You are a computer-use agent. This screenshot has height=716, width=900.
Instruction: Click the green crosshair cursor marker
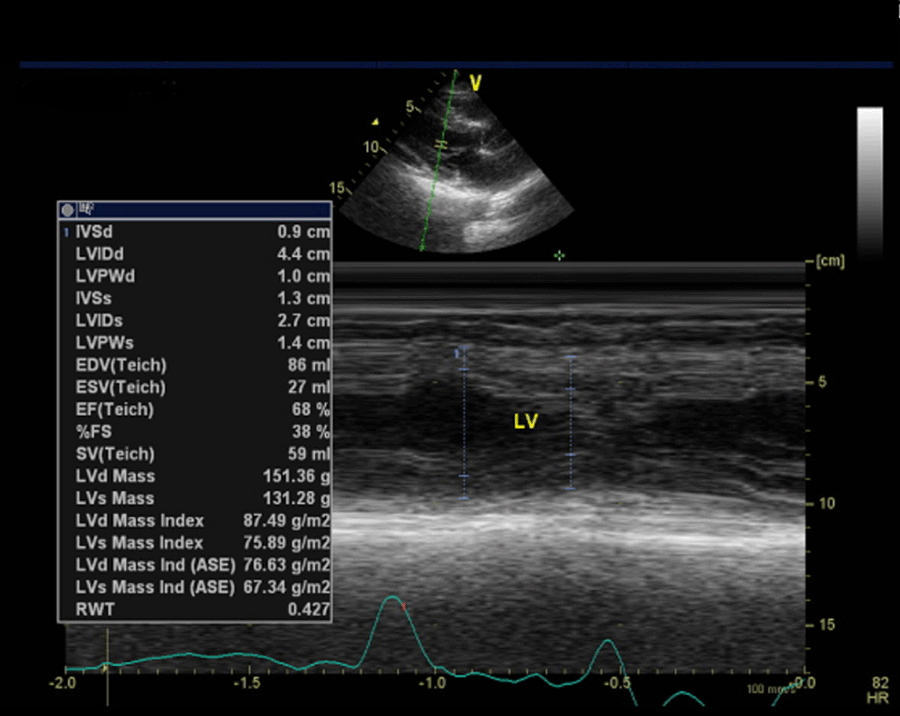click(559, 256)
